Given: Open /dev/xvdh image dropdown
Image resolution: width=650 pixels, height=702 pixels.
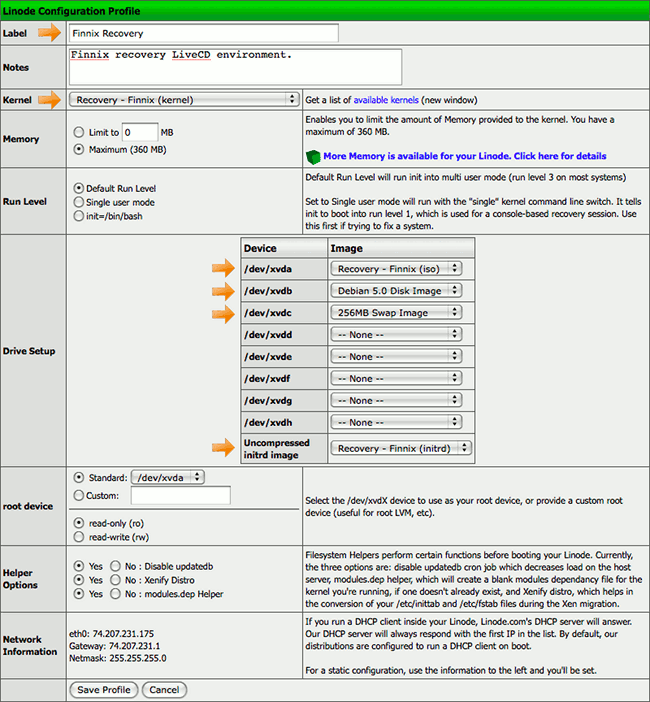Looking at the screenshot, I should tap(396, 422).
